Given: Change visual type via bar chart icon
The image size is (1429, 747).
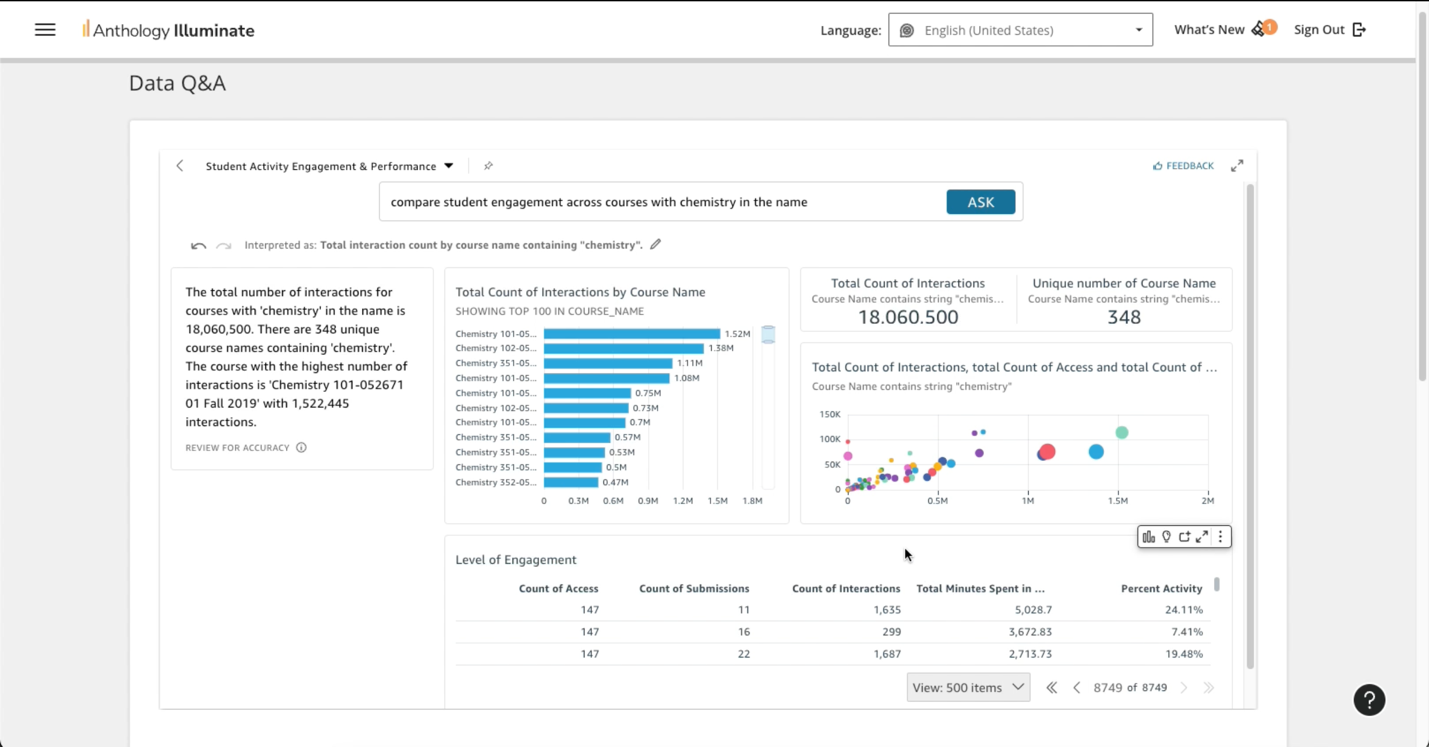Looking at the screenshot, I should [1149, 537].
